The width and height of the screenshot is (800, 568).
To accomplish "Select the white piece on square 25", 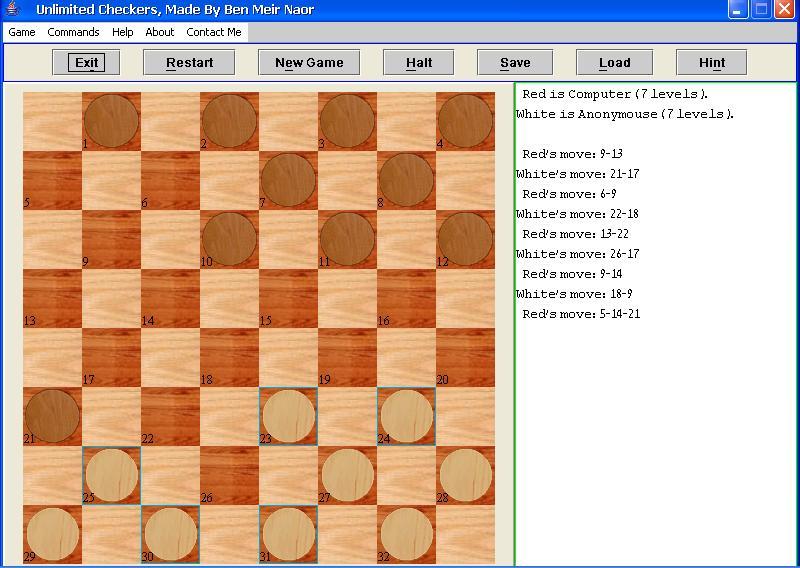I will 112,475.
